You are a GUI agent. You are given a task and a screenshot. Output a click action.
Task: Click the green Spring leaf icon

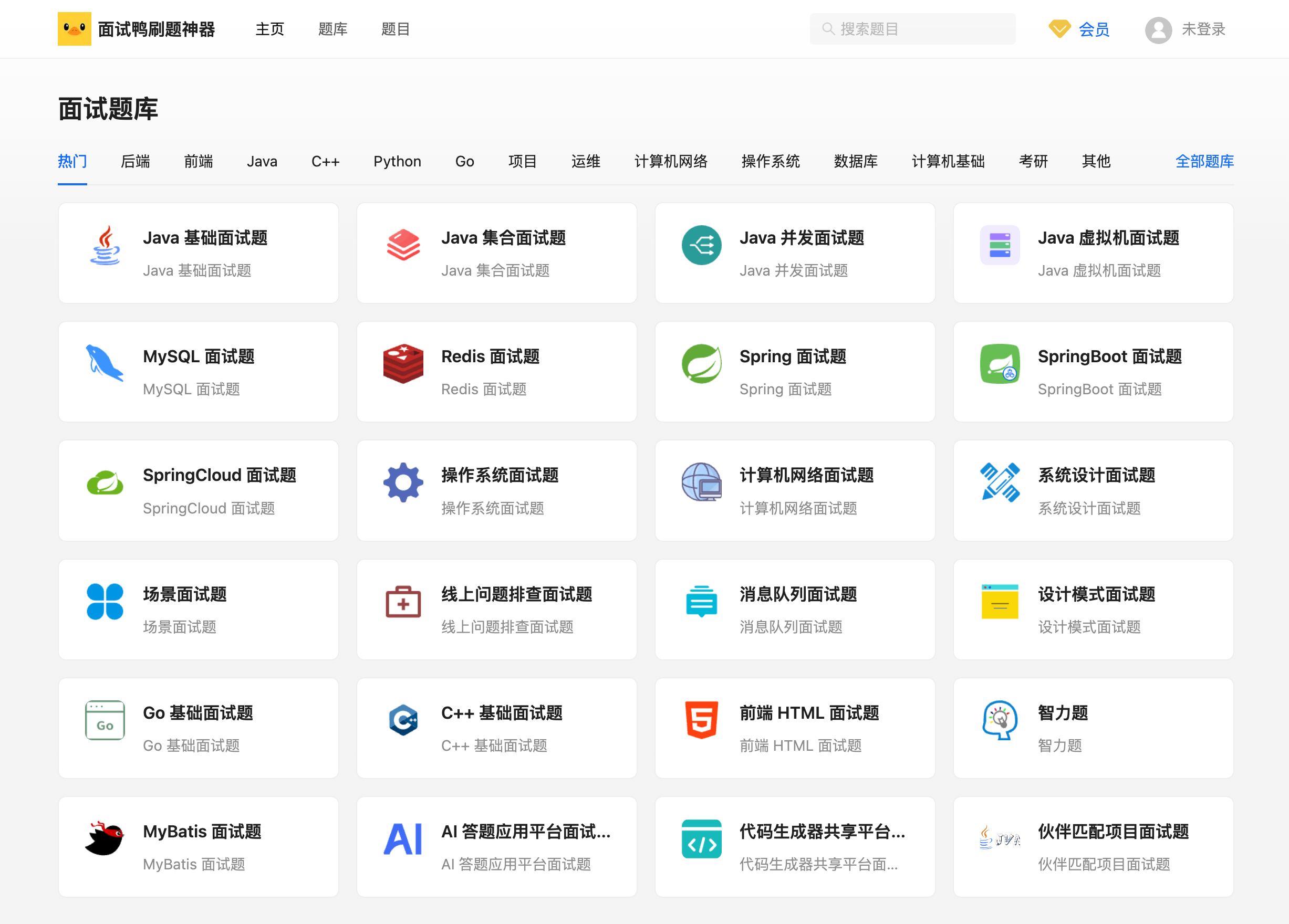point(701,363)
